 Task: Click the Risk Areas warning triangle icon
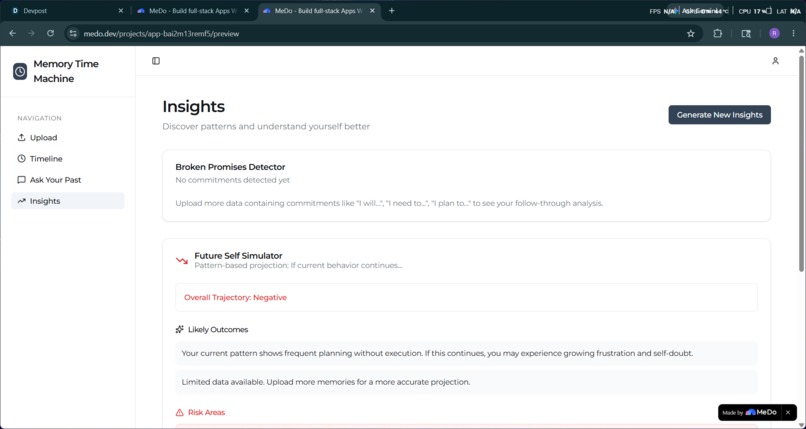[x=179, y=413]
